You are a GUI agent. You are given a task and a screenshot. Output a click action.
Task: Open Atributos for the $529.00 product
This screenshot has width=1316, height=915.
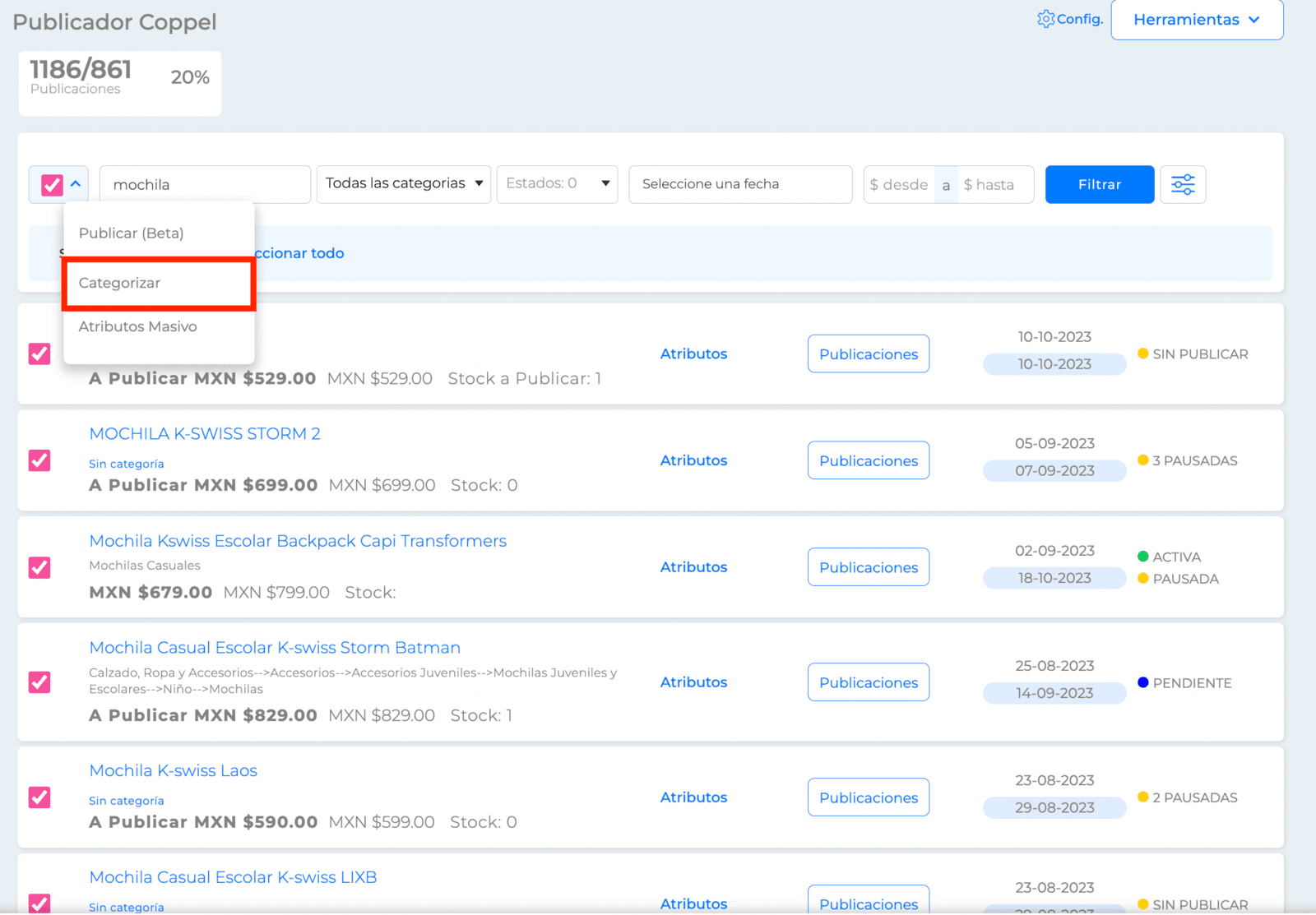click(x=693, y=354)
